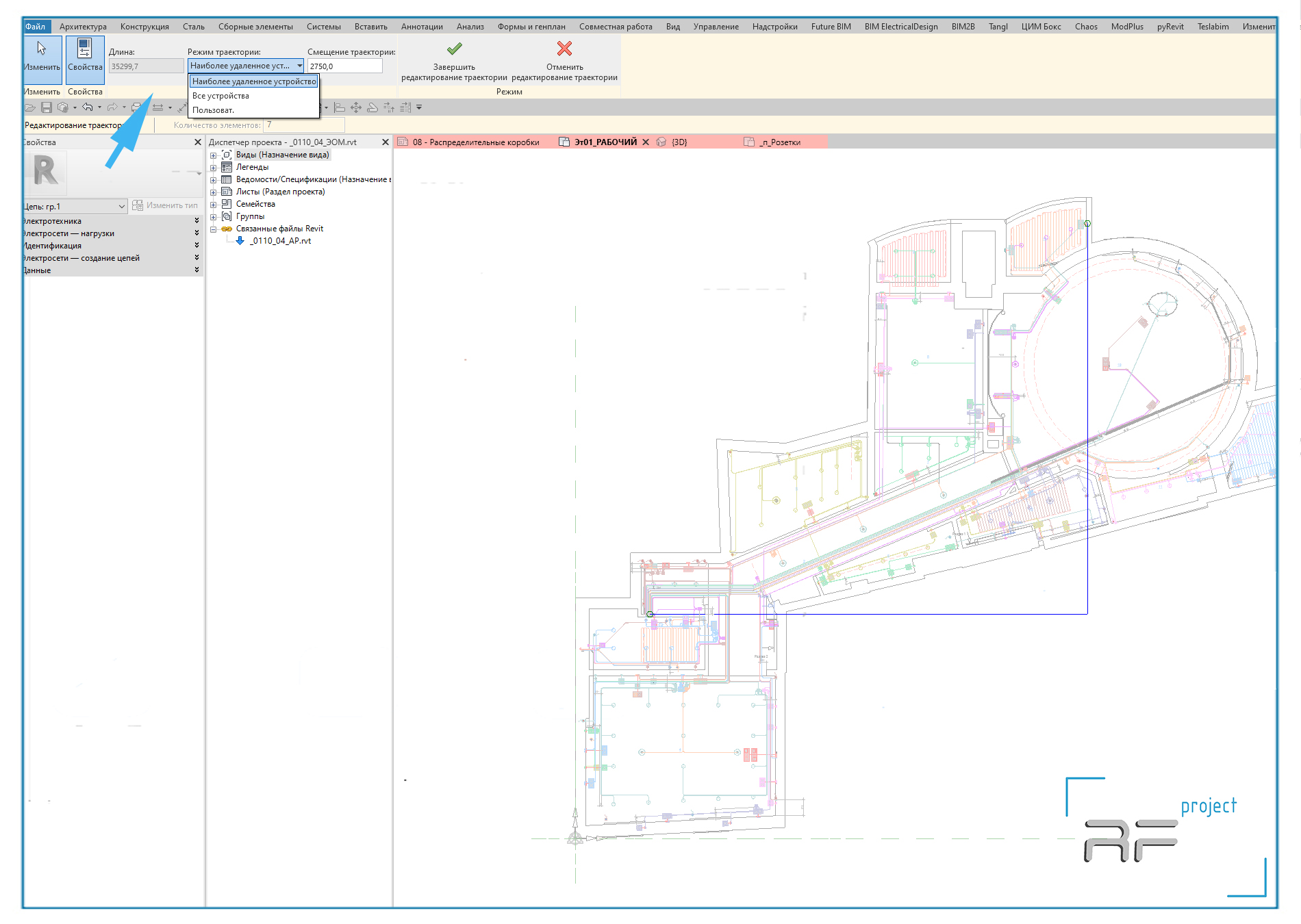Expand the Электротехника properties section
Image resolution: width=1301 pixels, height=924 pixels.
click(197, 220)
